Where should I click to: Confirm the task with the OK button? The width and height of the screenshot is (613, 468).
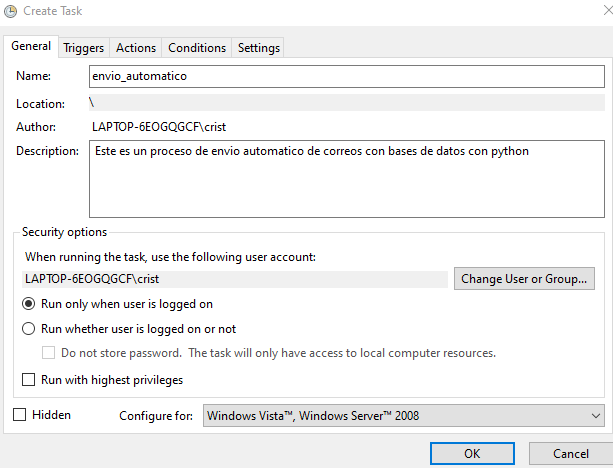(473, 453)
